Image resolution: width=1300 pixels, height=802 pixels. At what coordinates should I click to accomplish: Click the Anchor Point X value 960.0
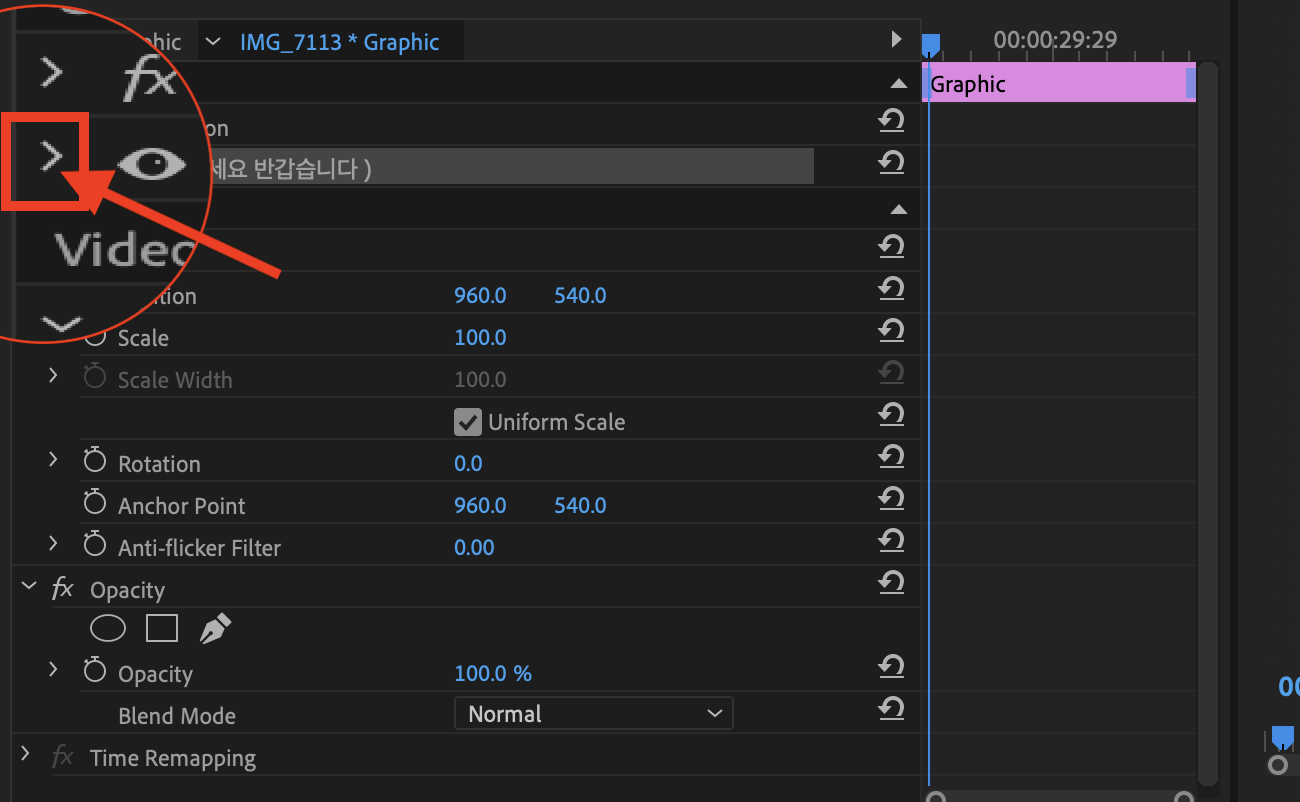[480, 506]
